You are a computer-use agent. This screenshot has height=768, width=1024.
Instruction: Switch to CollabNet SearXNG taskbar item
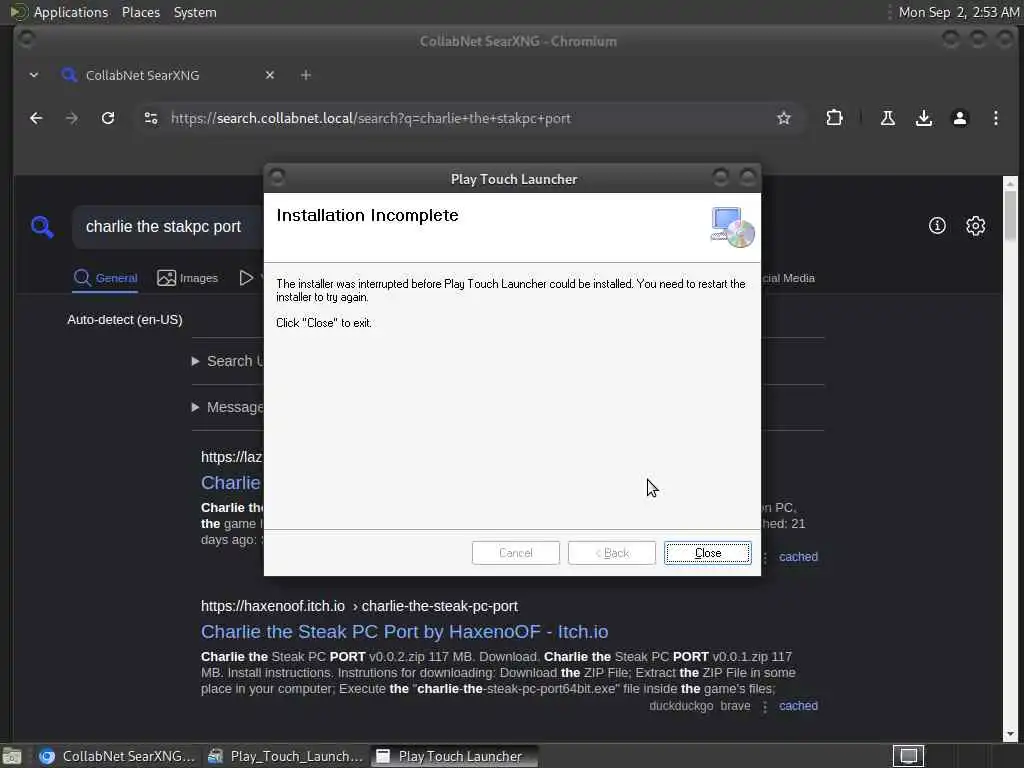tap(118, 756)
